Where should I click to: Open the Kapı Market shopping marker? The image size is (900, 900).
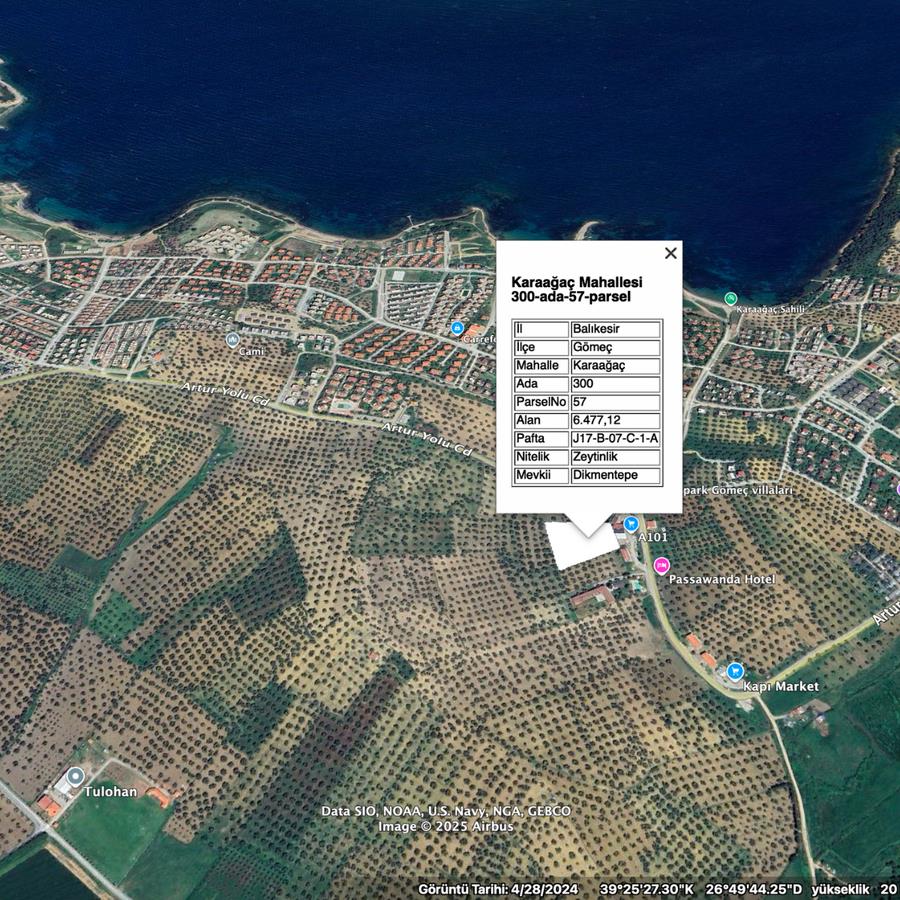736,671
